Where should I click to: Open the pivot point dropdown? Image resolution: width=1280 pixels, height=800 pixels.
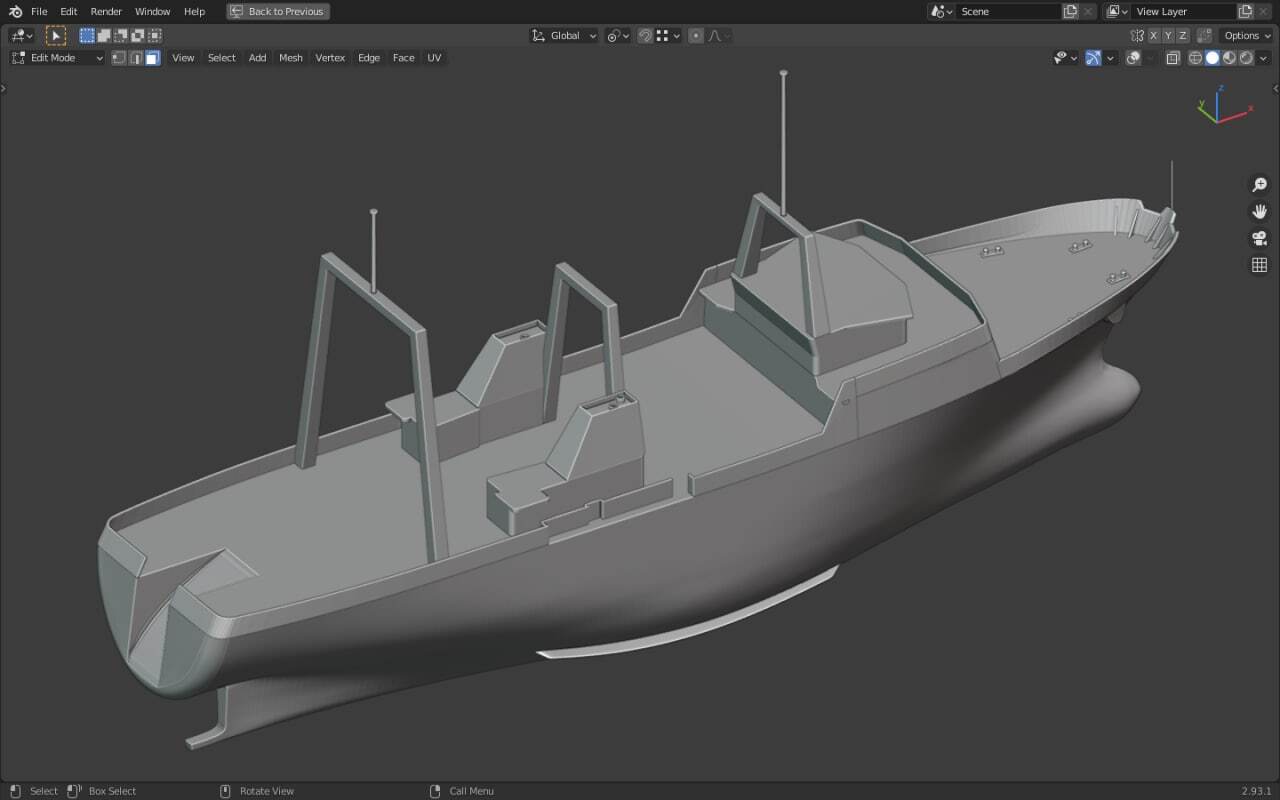618,35
